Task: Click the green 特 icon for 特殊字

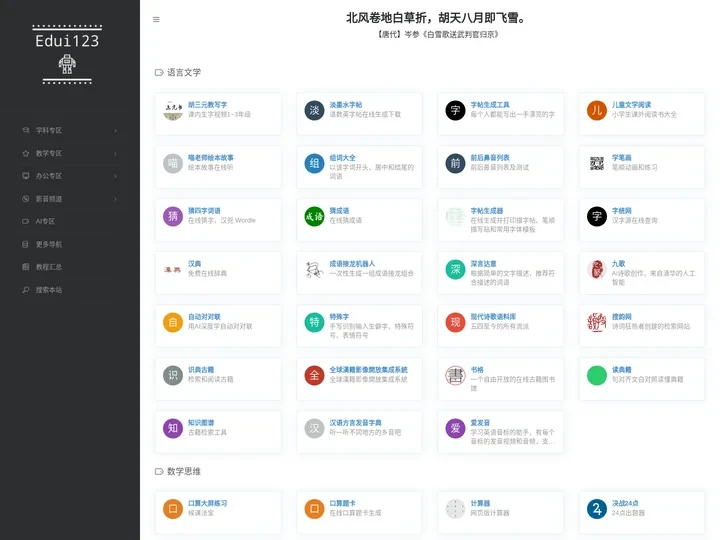Action: coord(314,322)
